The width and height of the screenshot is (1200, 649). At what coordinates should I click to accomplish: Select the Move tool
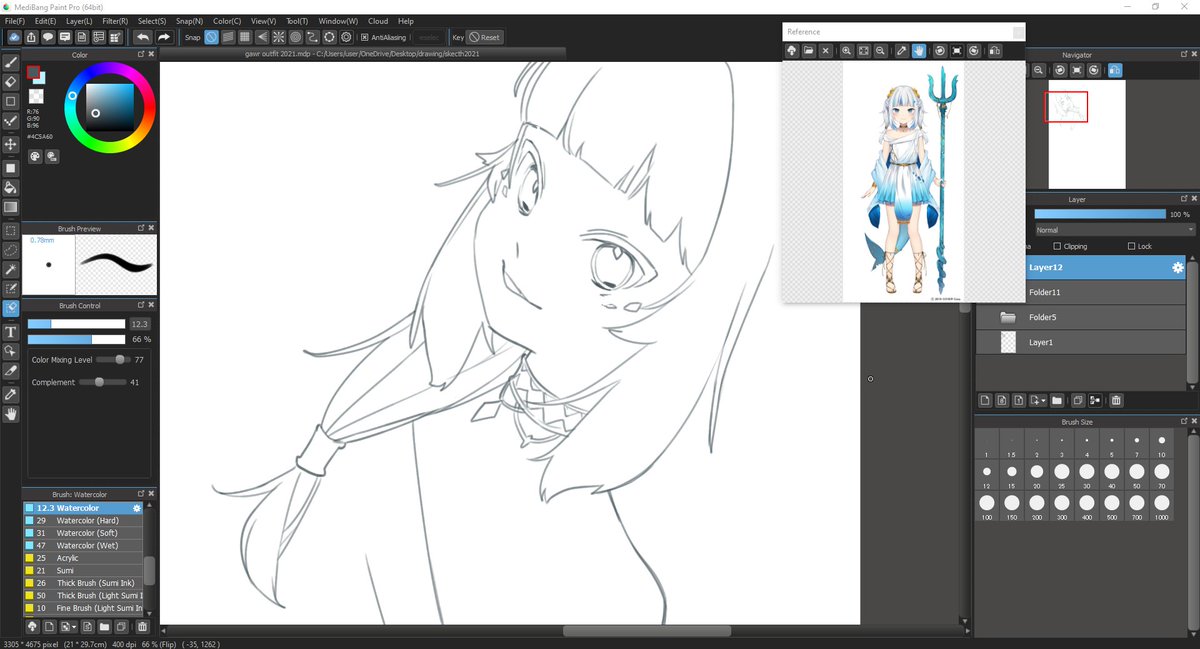click(11, 144)
